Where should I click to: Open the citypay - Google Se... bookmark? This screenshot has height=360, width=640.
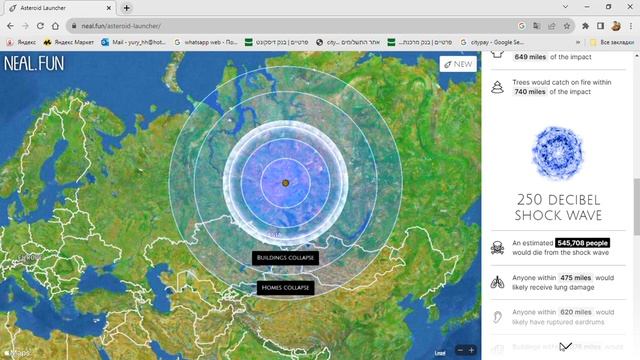492,42
